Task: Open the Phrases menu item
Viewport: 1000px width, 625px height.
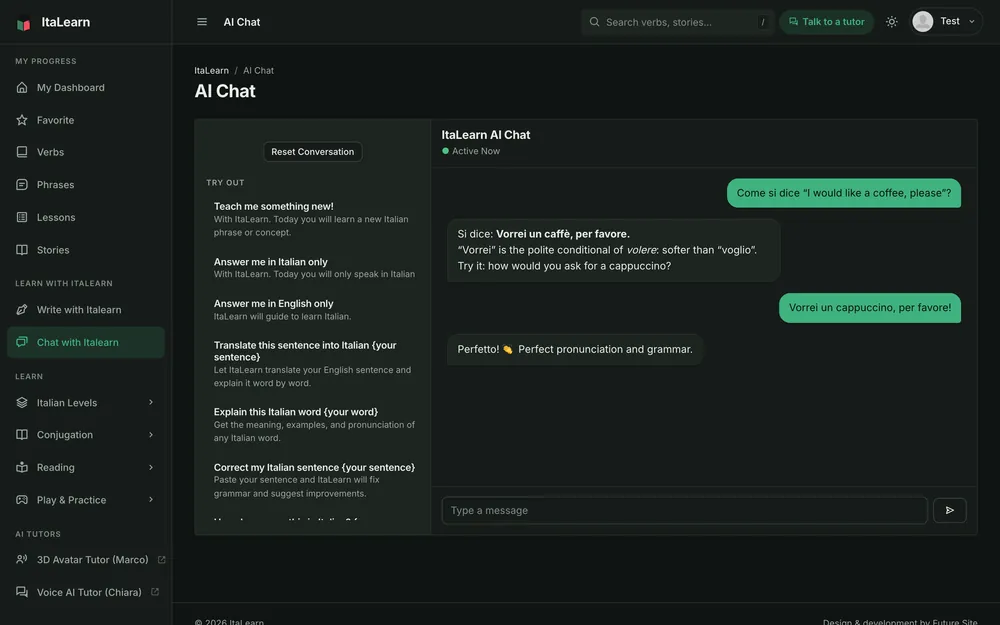Action: (x=85, y=184)
